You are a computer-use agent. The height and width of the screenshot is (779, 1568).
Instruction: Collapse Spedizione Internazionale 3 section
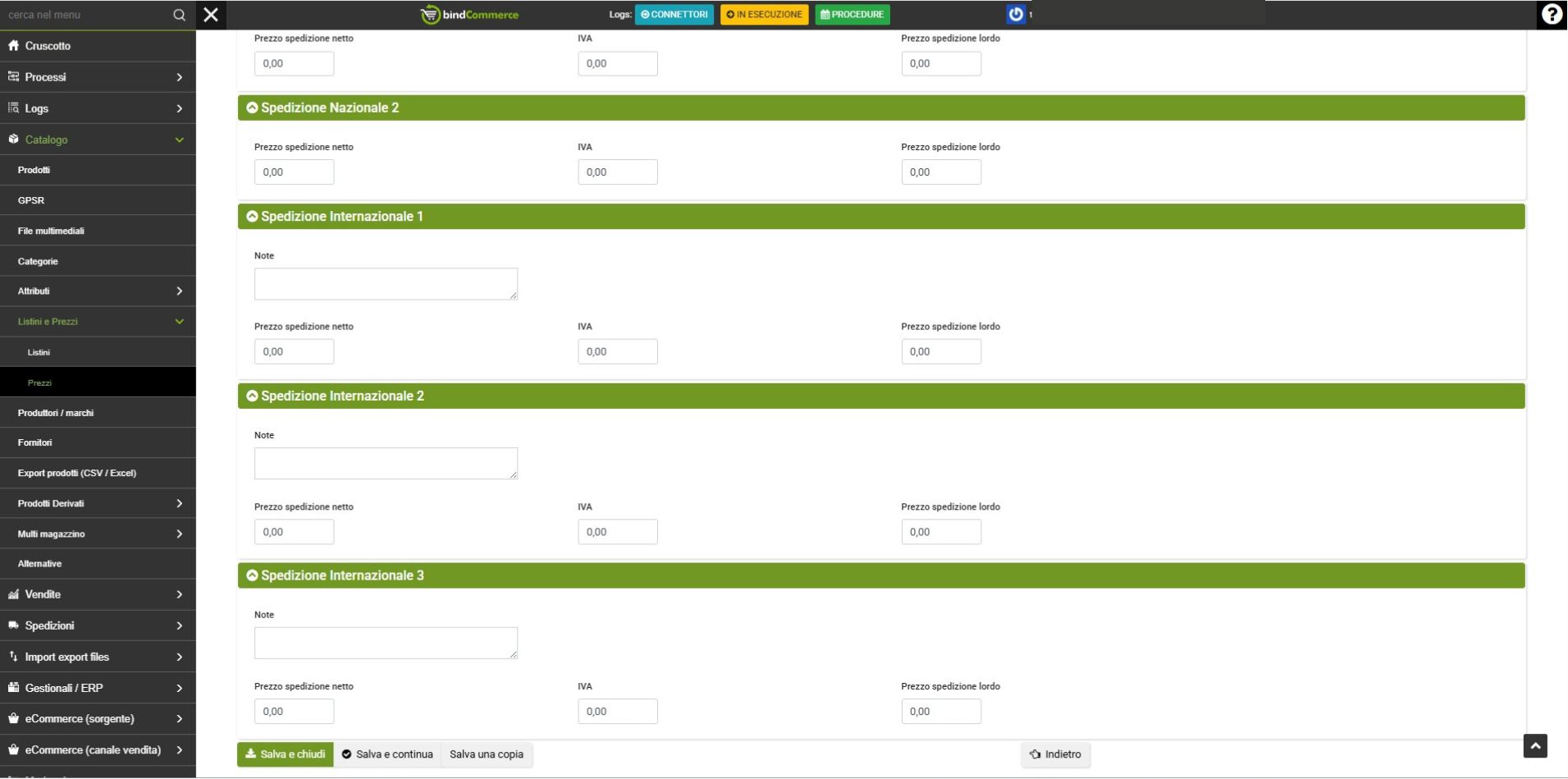point(253,575)
